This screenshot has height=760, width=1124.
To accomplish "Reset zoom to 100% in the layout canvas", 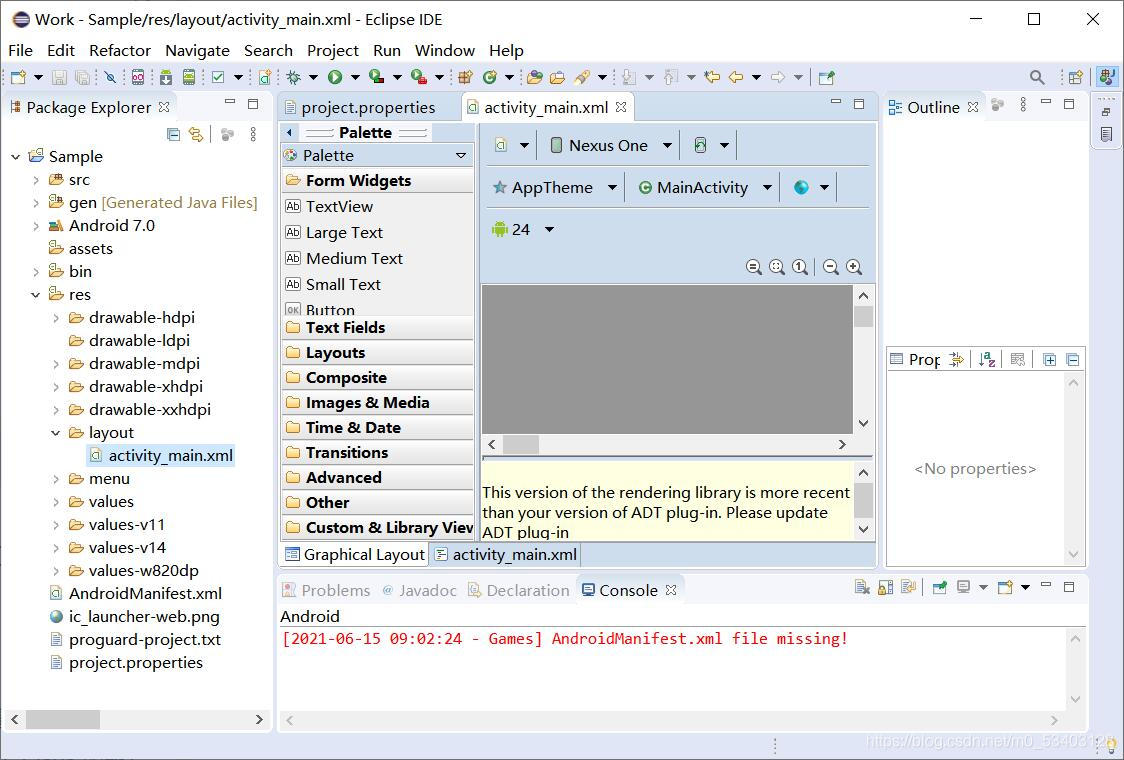I will (x=799, y=267).
